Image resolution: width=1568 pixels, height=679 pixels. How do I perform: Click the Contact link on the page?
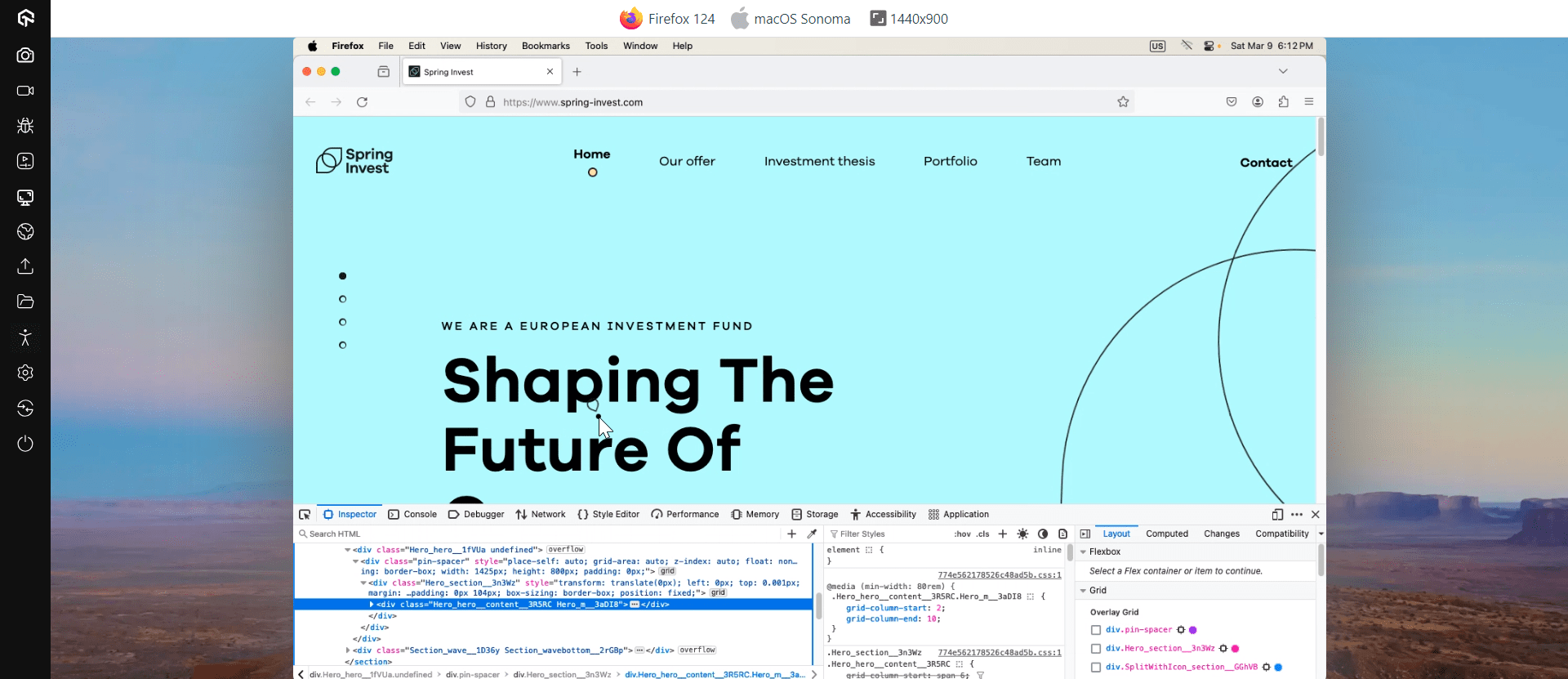1266,163
